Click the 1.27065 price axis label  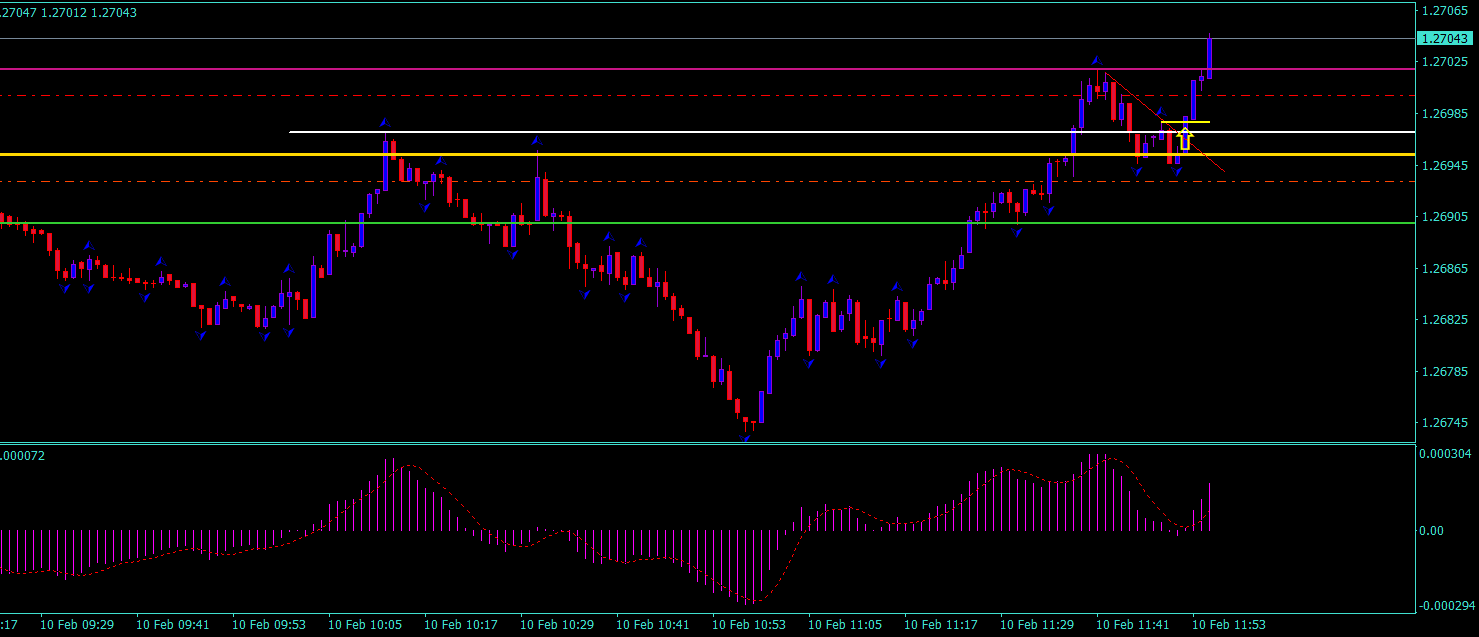point(1443,10)
